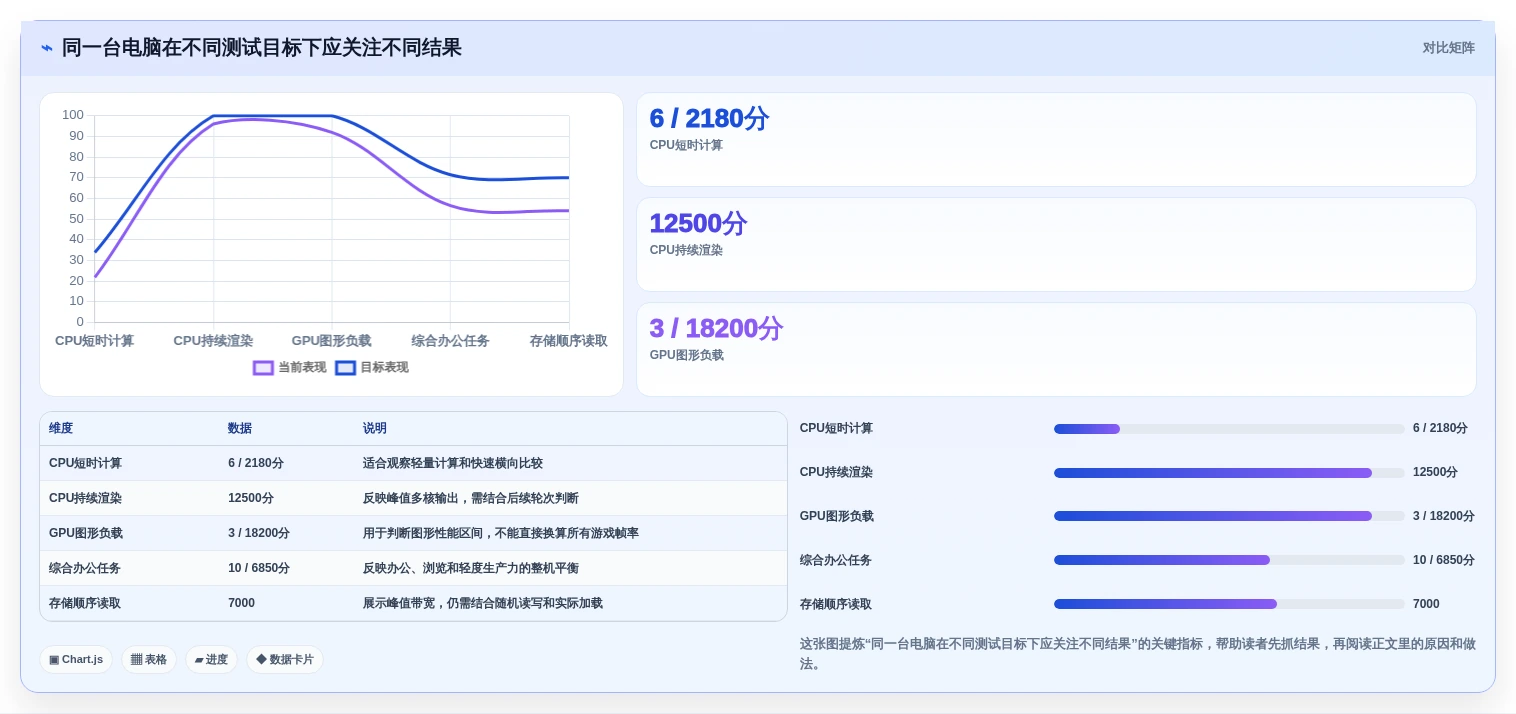Click the 对比矩阵 label
Viewport: 1516px width, 714px height.
click(x=1448, y=48)
